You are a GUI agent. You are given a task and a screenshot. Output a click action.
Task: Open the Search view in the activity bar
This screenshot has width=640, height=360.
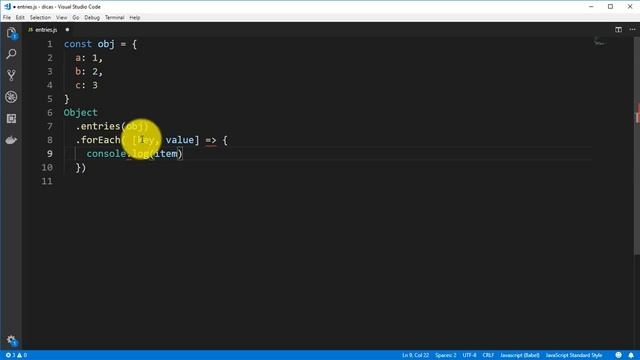pos(11,54)
